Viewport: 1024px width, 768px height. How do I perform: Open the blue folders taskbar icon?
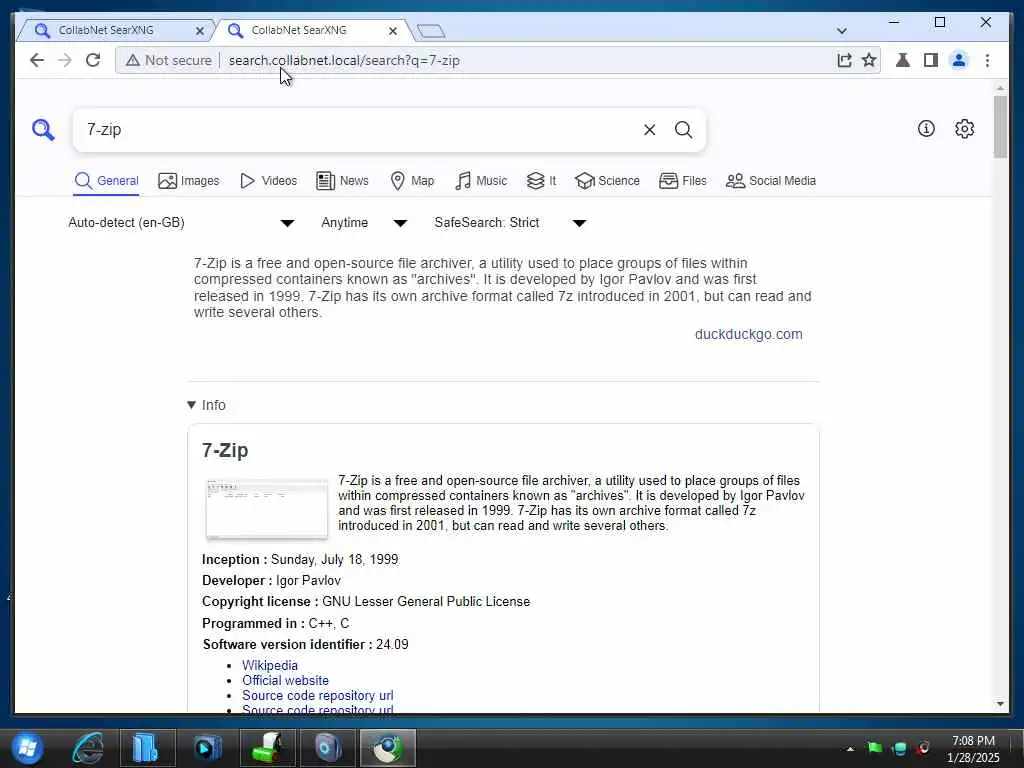tap(147, 748)
